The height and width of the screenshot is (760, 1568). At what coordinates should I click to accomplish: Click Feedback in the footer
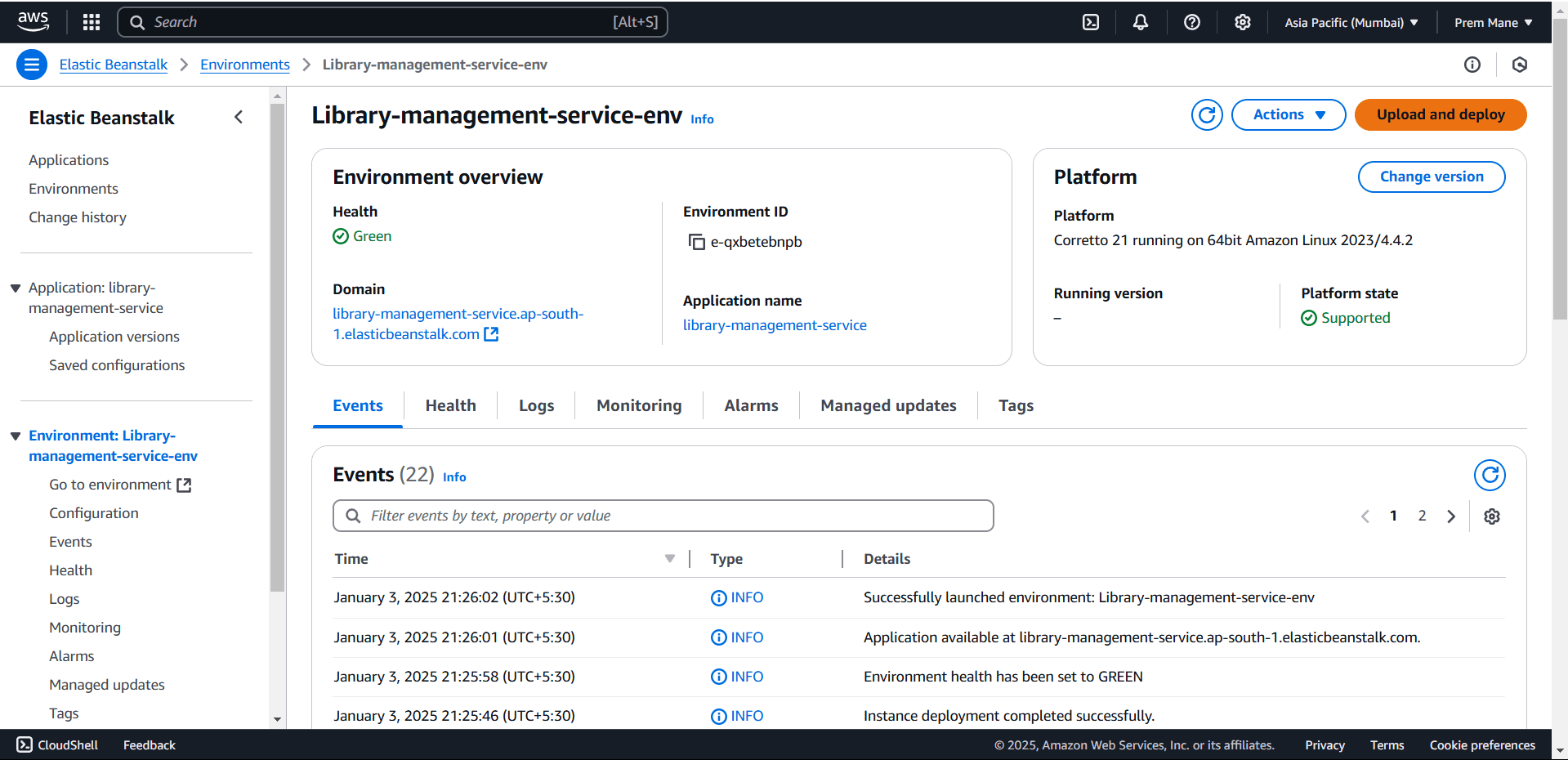pyautogui.click(x=150, y=745)
